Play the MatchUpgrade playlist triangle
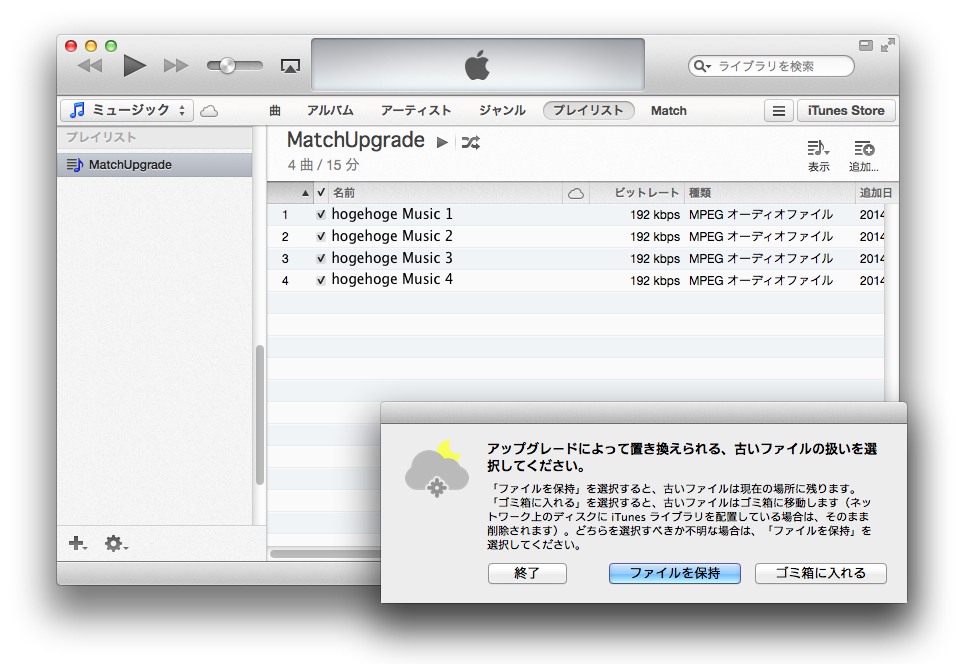This screenshot has width=956, height=664. click(442, 143)
